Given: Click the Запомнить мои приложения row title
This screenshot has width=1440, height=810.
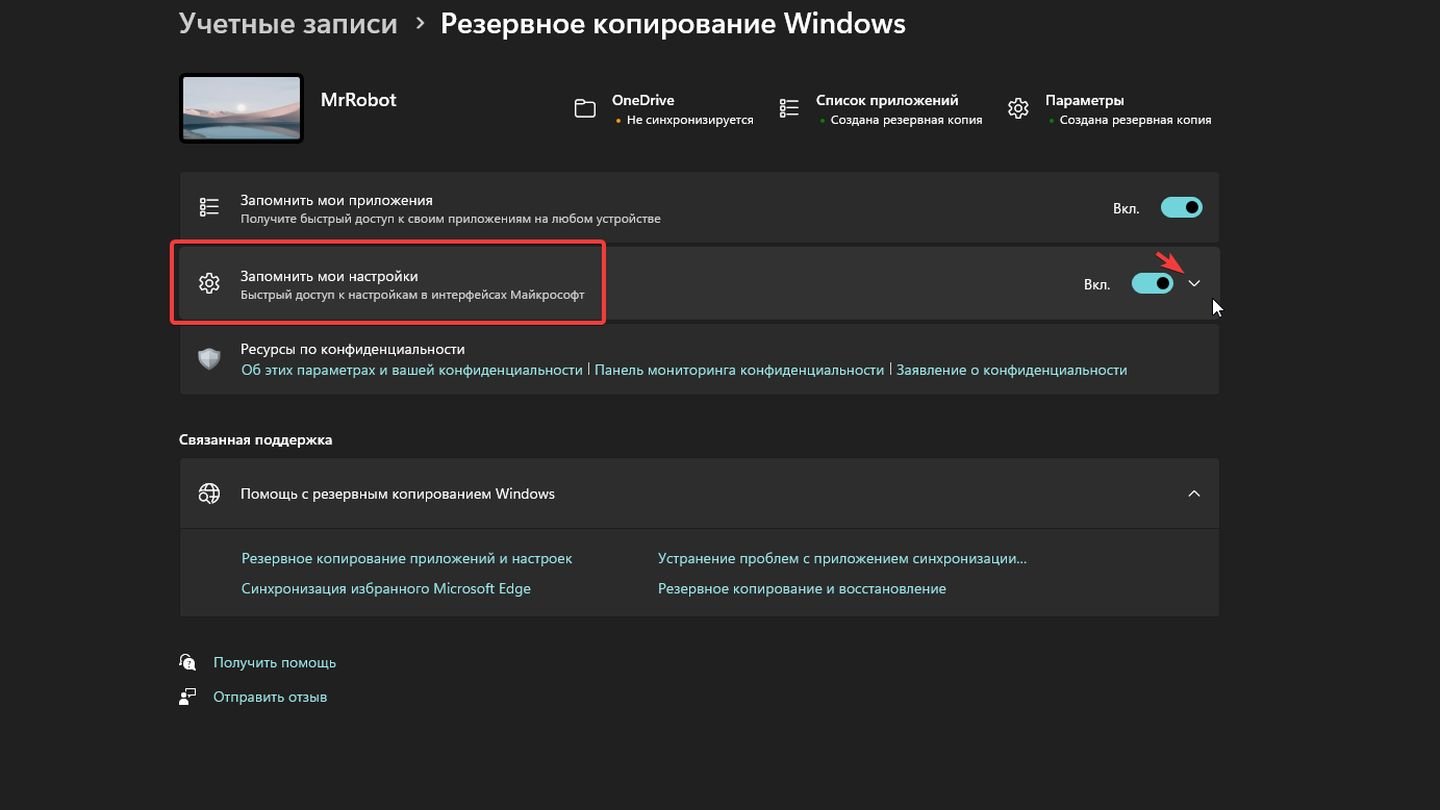Looking at the screenshot, I should (337, 200).
